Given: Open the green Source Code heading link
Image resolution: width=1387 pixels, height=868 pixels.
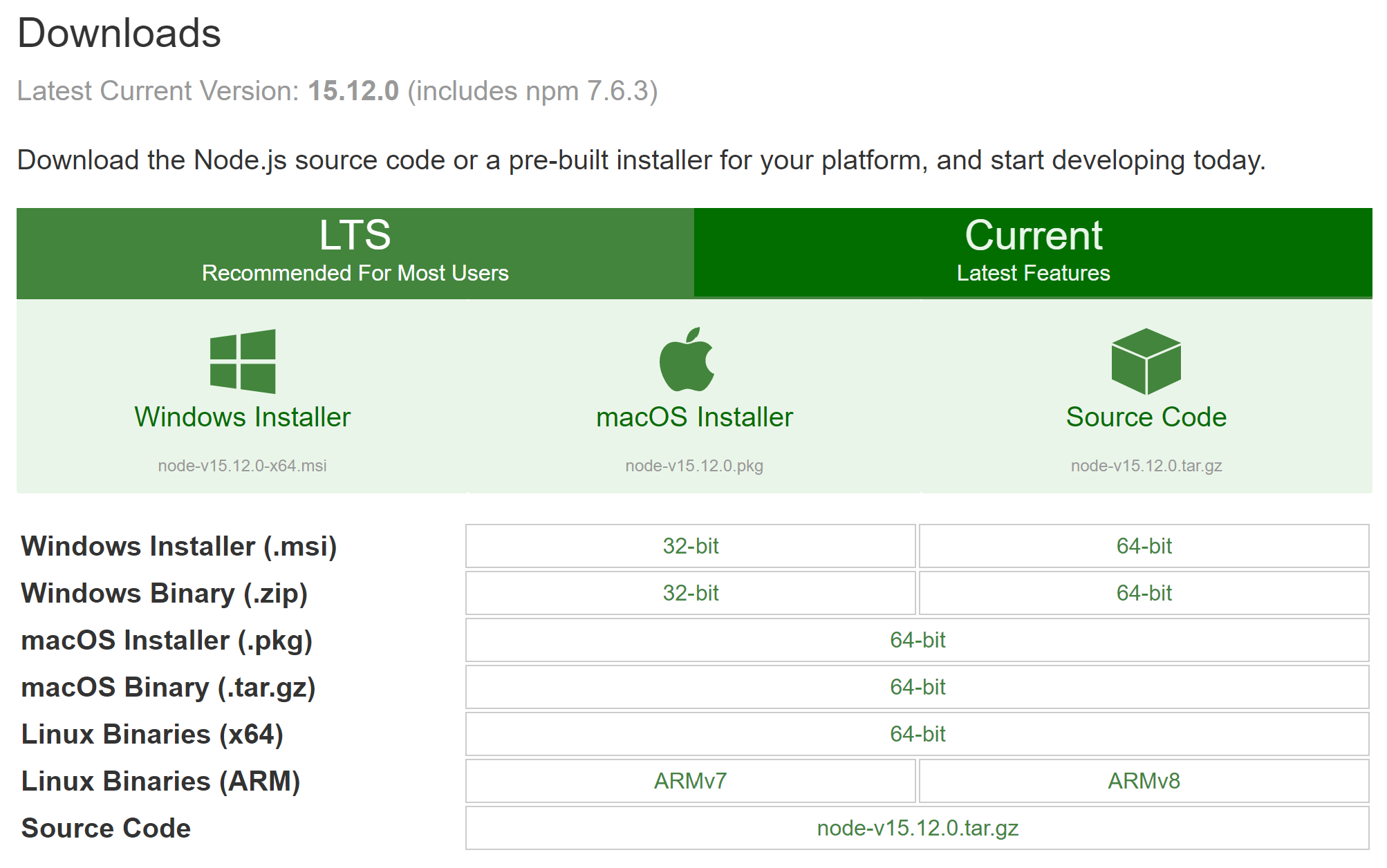Looking at the screenshot, I should point(1146,417).
